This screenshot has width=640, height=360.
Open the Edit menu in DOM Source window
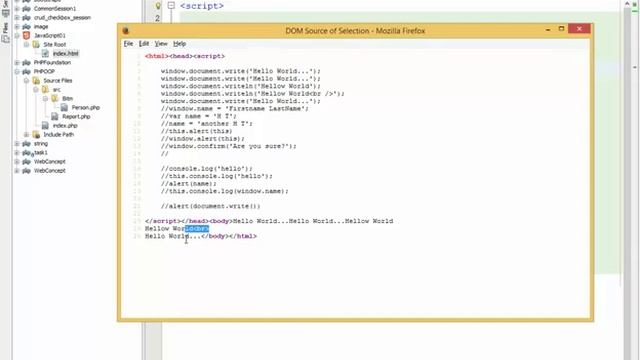tap(144, 43)
